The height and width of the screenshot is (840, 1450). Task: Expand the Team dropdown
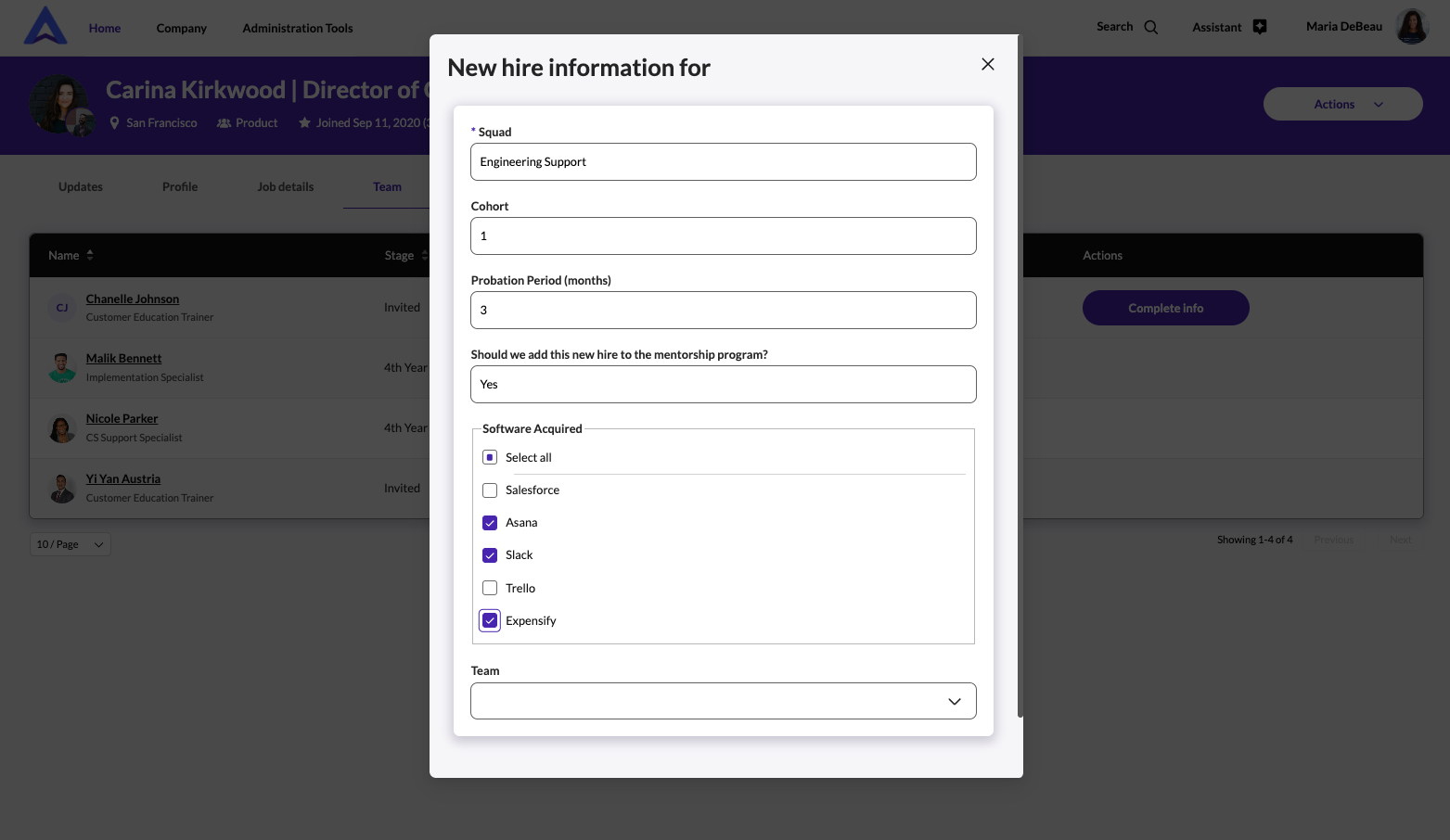pyautogui.click(x=723, y=701)
